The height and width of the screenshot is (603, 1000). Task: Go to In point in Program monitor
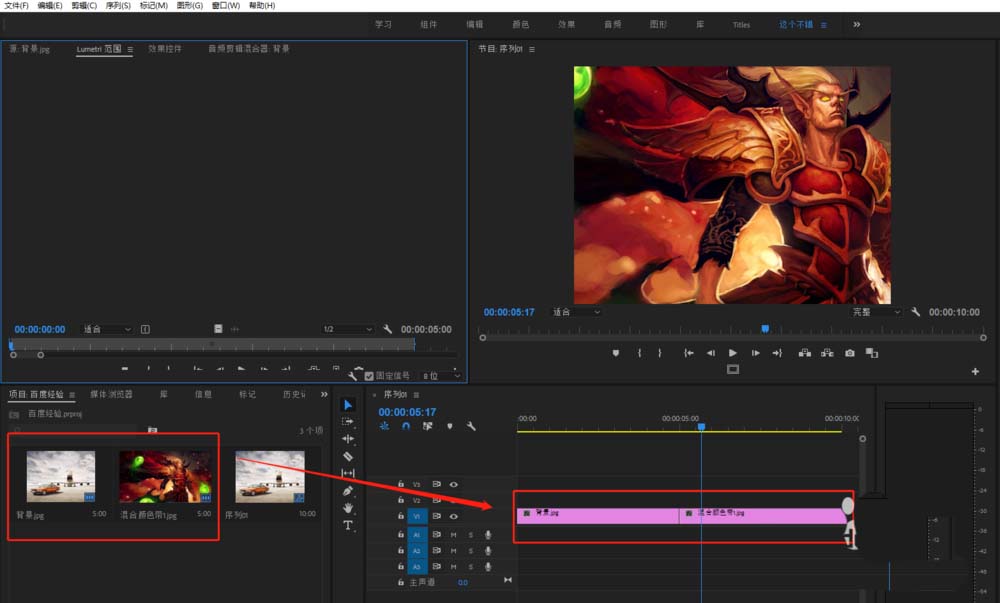689,352
